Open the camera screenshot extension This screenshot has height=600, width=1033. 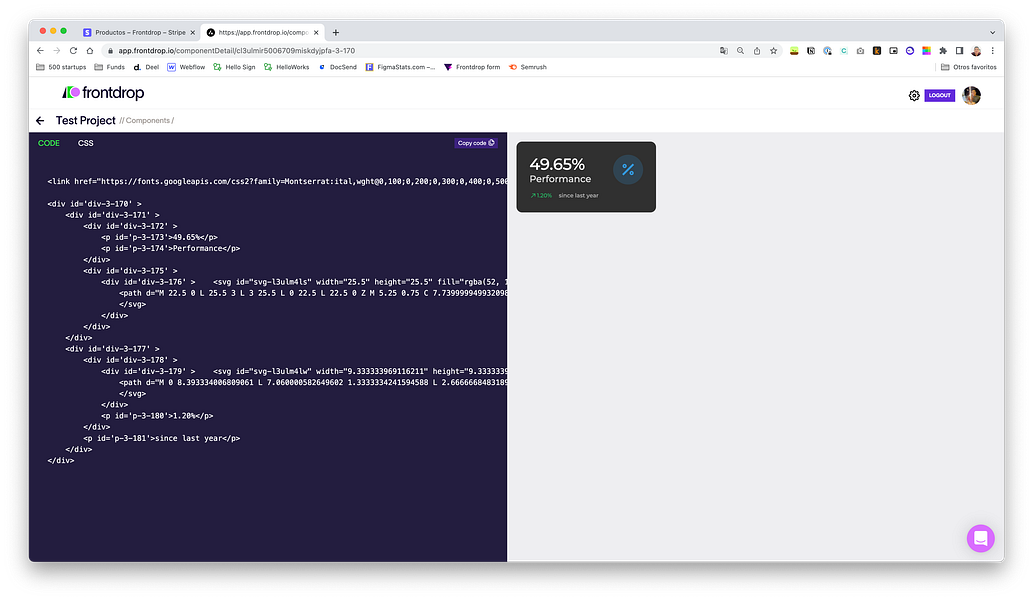[860, 51]
